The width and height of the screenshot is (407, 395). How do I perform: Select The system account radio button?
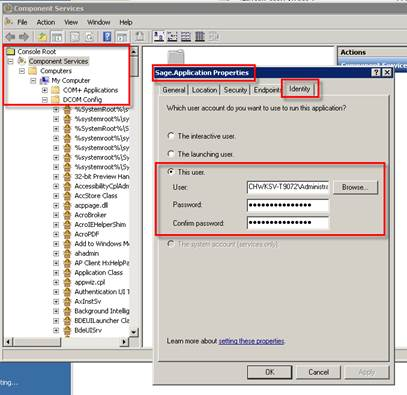[171, 244]
